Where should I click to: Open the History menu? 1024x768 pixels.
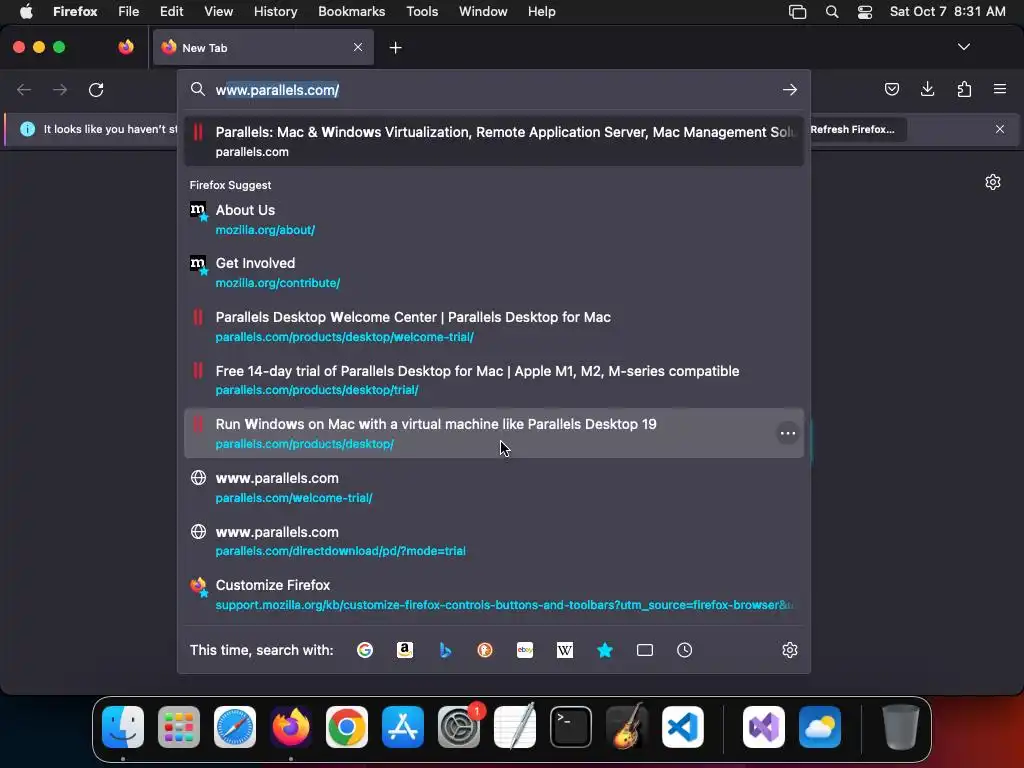[x=275, y=12]
